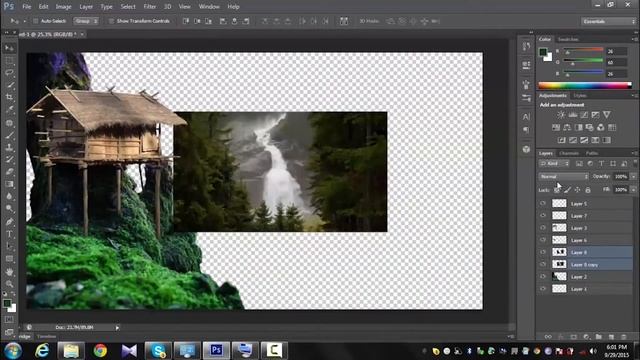Select the History Brush tool
The width and height of the screenshot is (640, 360).
point(9,159)
